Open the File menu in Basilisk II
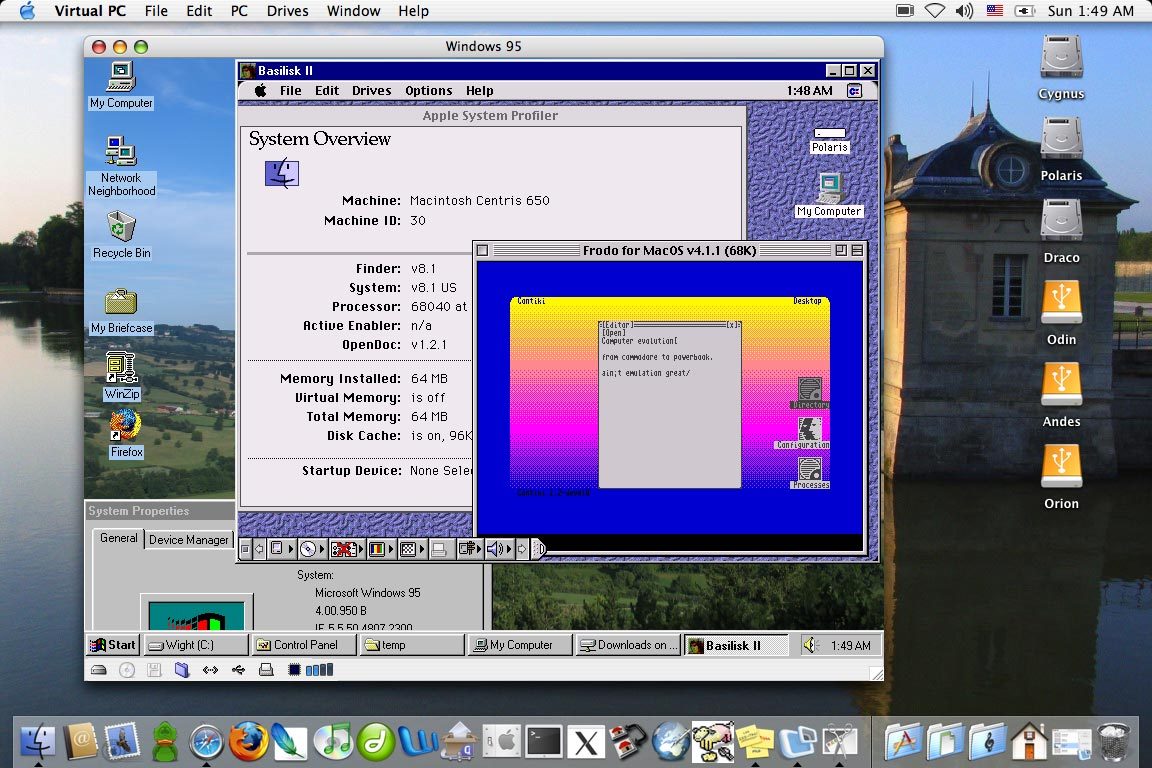 point(290,90)
